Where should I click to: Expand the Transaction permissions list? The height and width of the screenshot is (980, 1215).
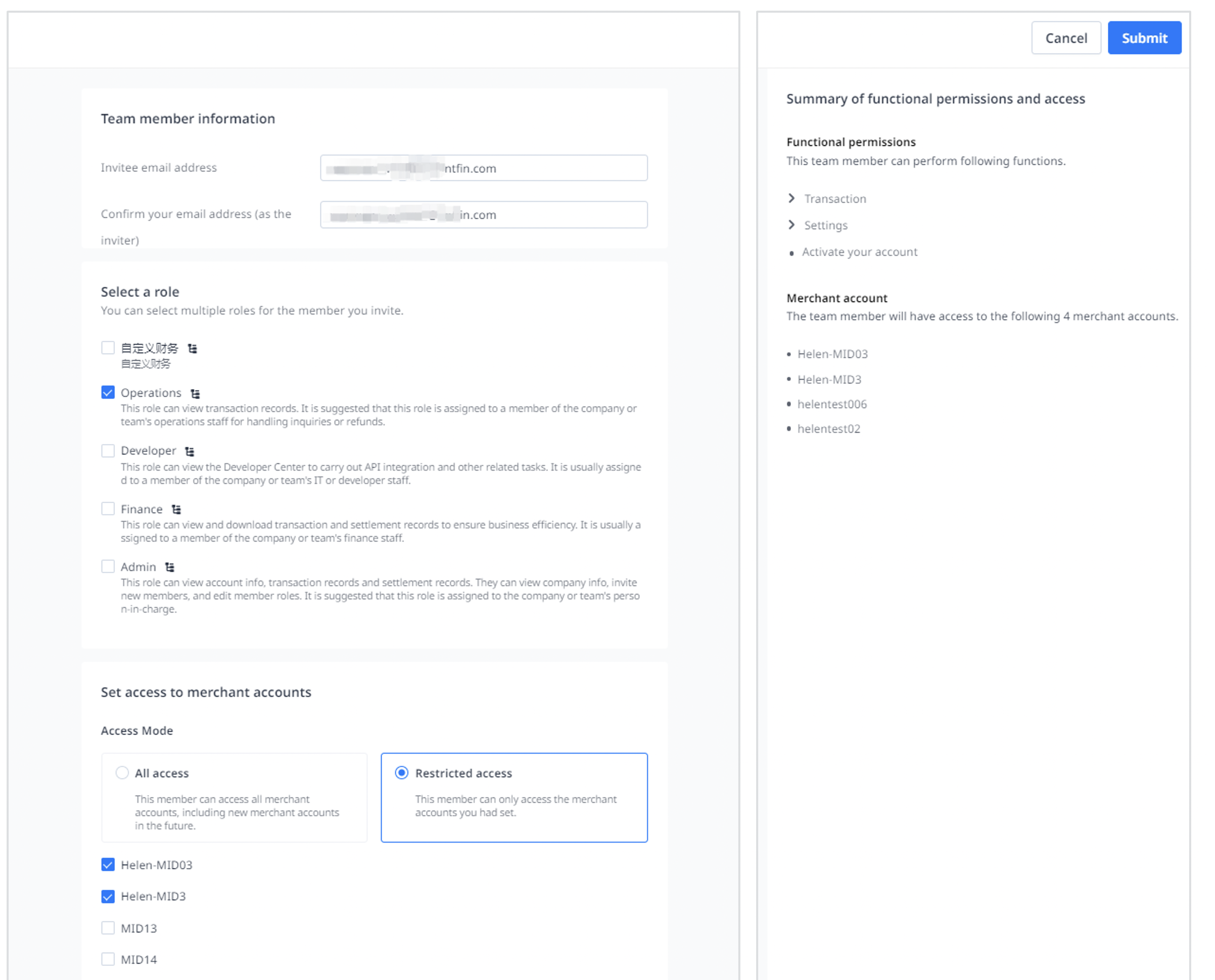[x=792, y=198]
